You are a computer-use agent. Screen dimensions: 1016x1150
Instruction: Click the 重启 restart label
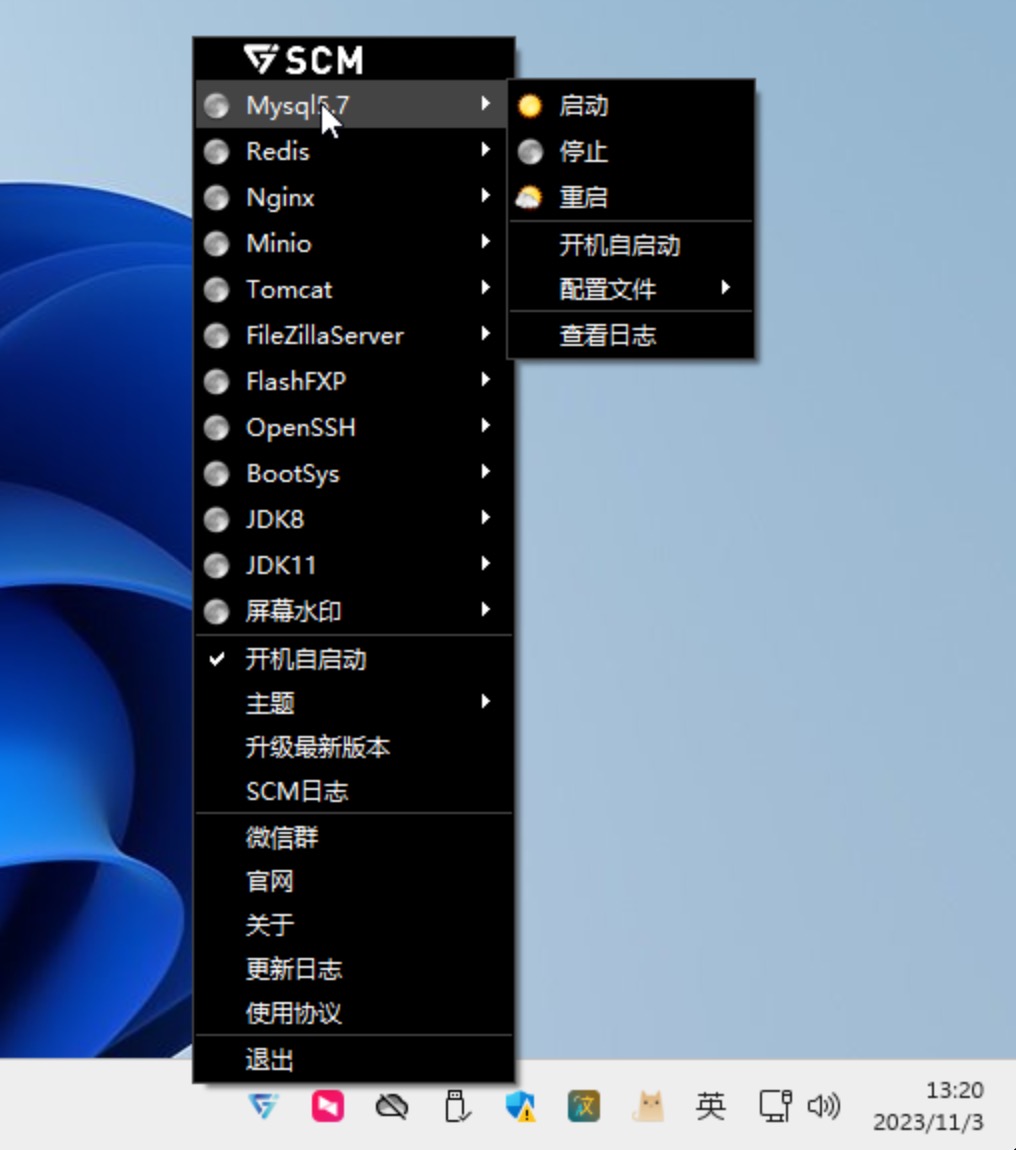pos(583,197)
